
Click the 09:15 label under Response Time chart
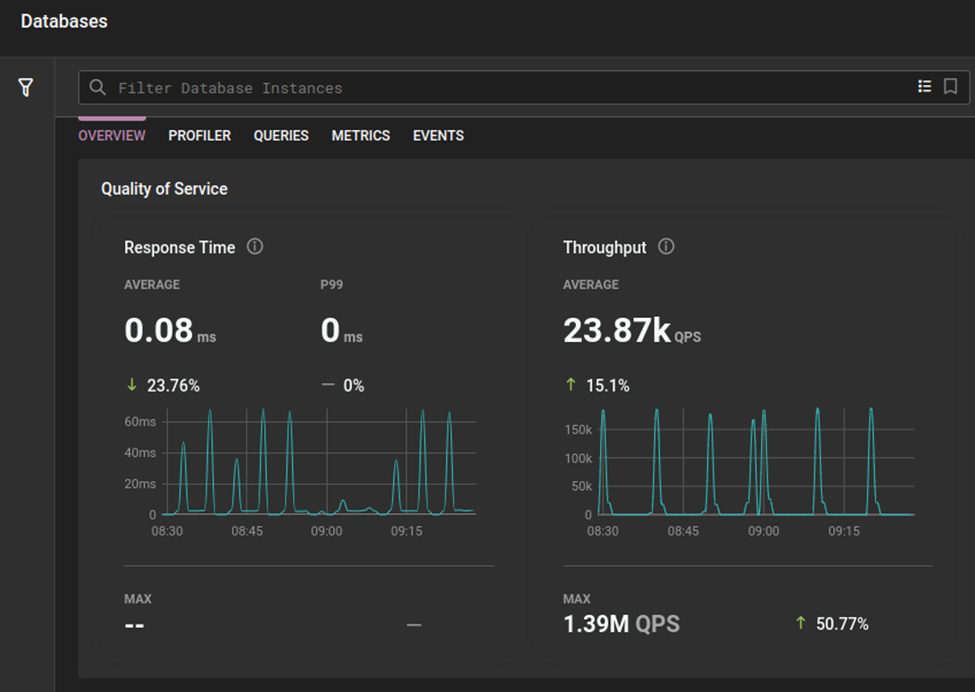click(x=407, y=531)
